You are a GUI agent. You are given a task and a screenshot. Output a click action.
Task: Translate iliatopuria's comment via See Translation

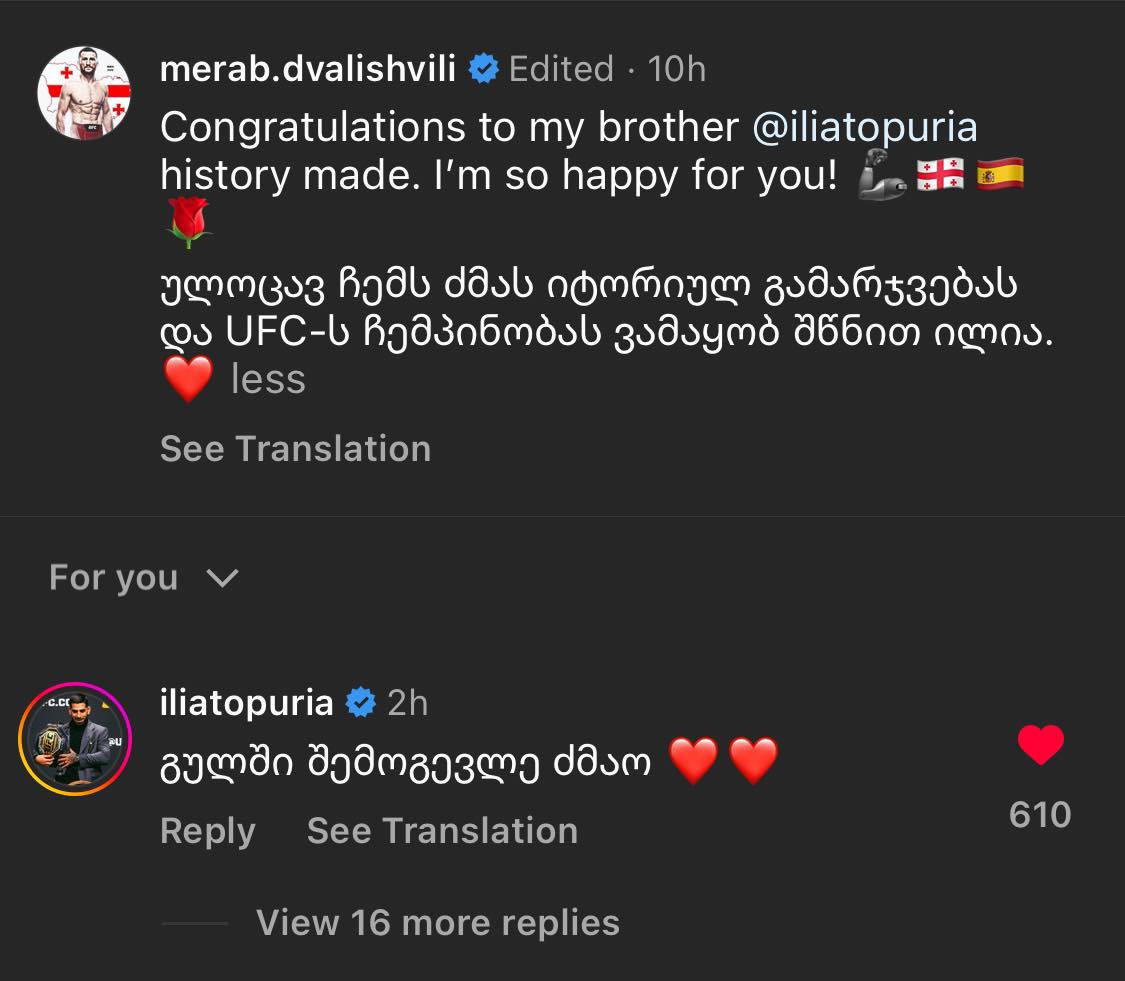pos(442,831)
